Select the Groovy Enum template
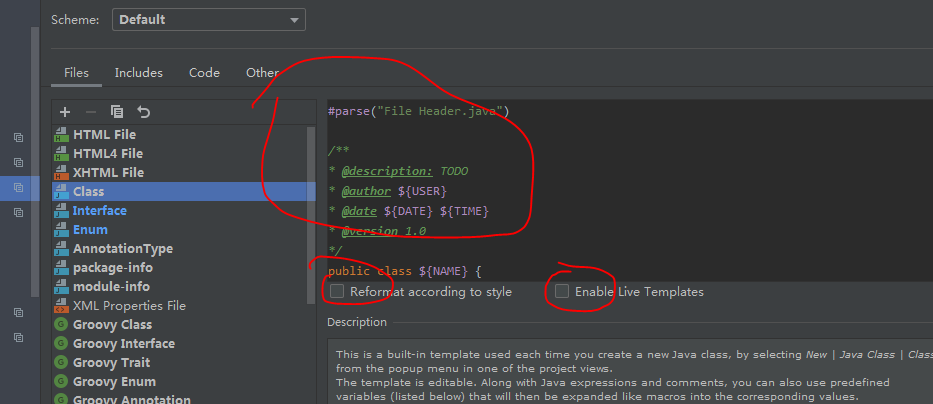Image resolution: width=933 pixels, height=404 pixels. click(184, 382)
